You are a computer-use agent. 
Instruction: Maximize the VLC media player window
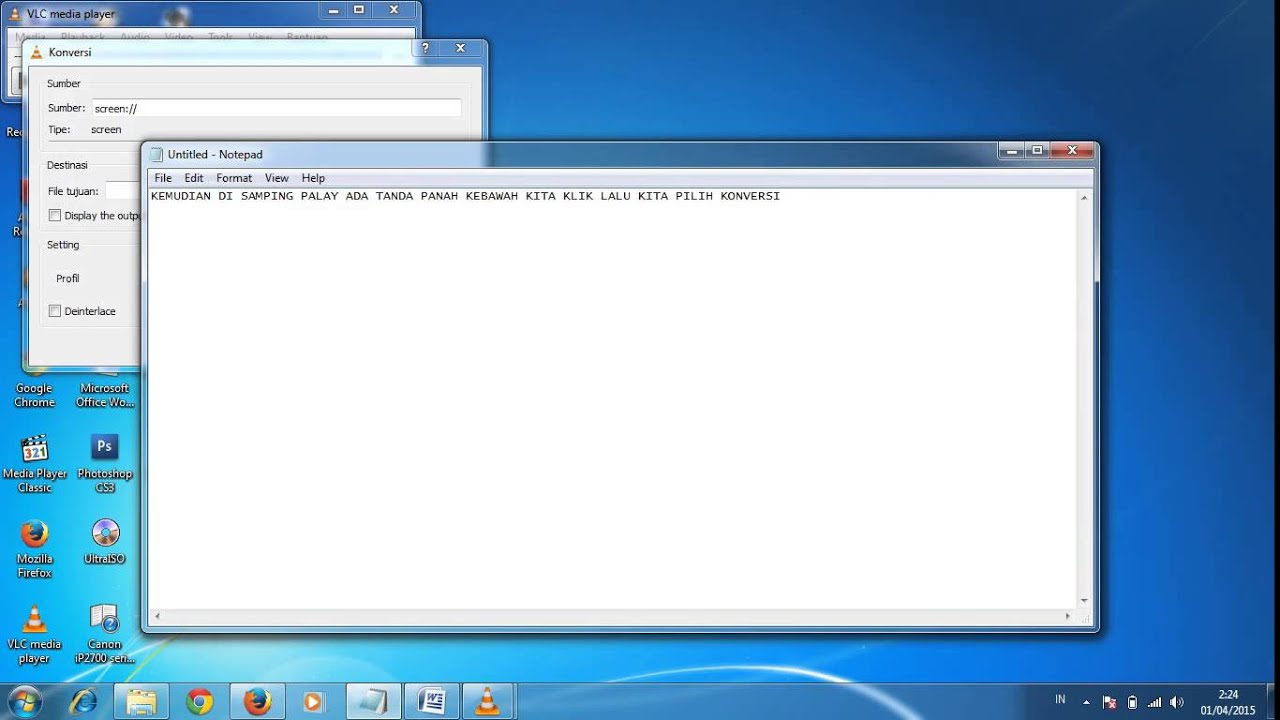point(359,9)
